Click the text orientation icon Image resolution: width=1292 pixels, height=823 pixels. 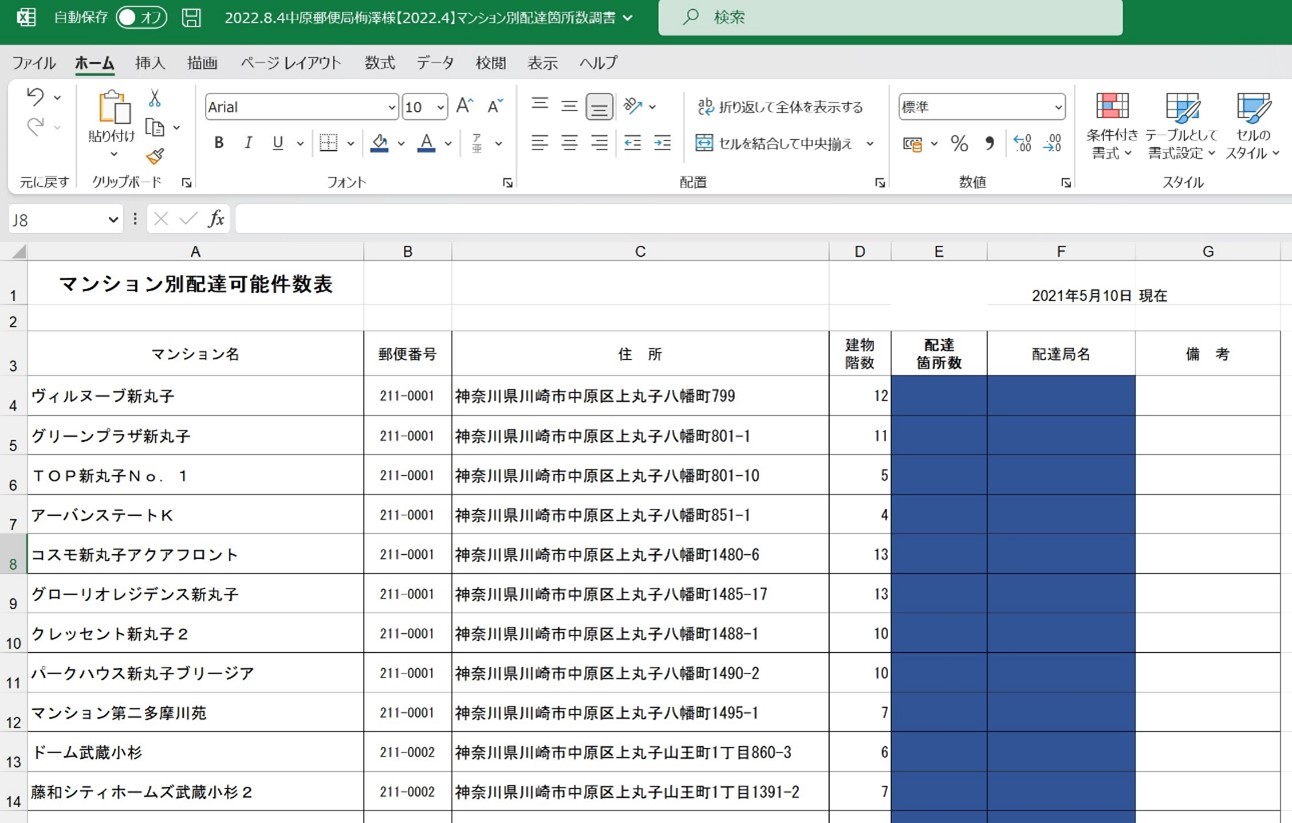tap(632, 106)
